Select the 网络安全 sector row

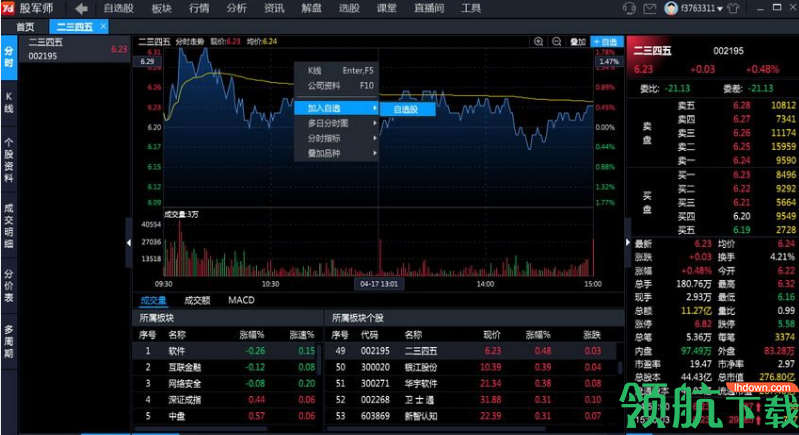pyautogui.click(x=226, y=384)
